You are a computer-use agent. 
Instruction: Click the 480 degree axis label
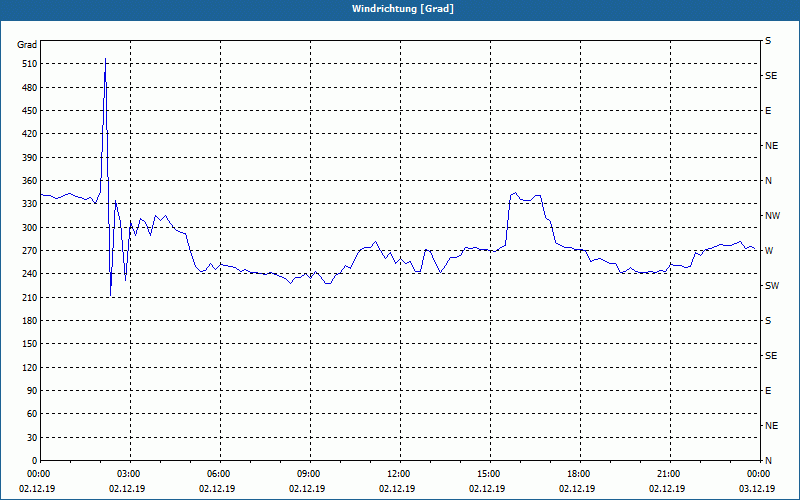pos(30,88)
